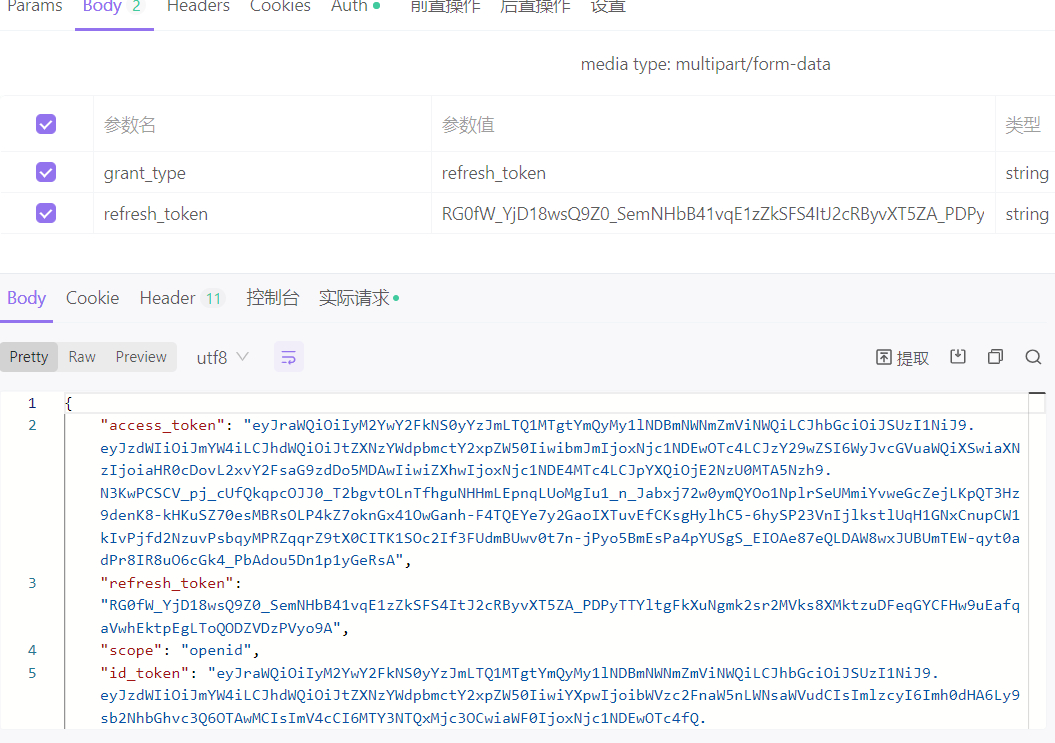
Task: Click the "refresh_token" key in JSON response
Action: click(x=167, y=583)
